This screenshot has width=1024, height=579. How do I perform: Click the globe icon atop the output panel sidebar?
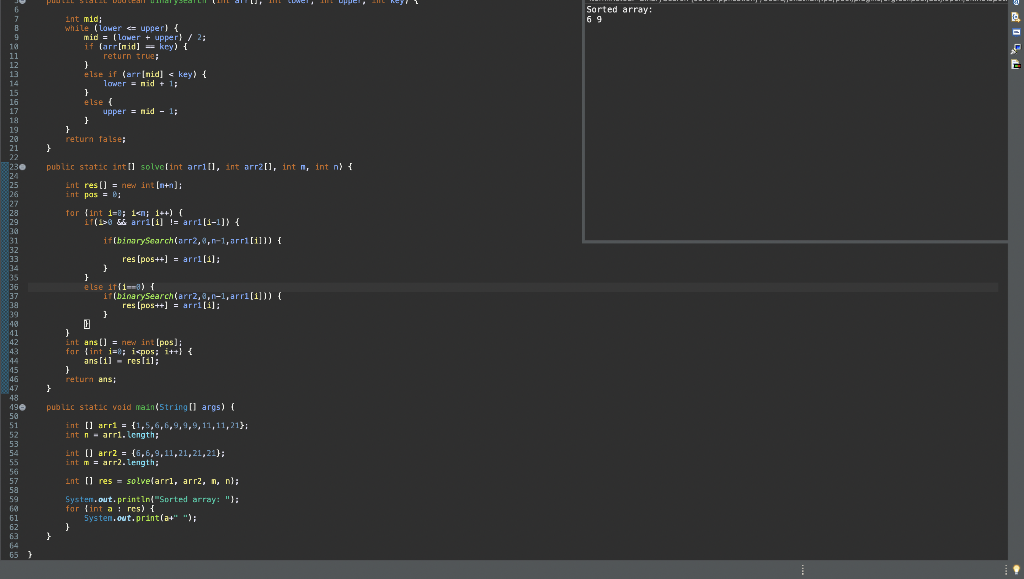[1016, 5]
